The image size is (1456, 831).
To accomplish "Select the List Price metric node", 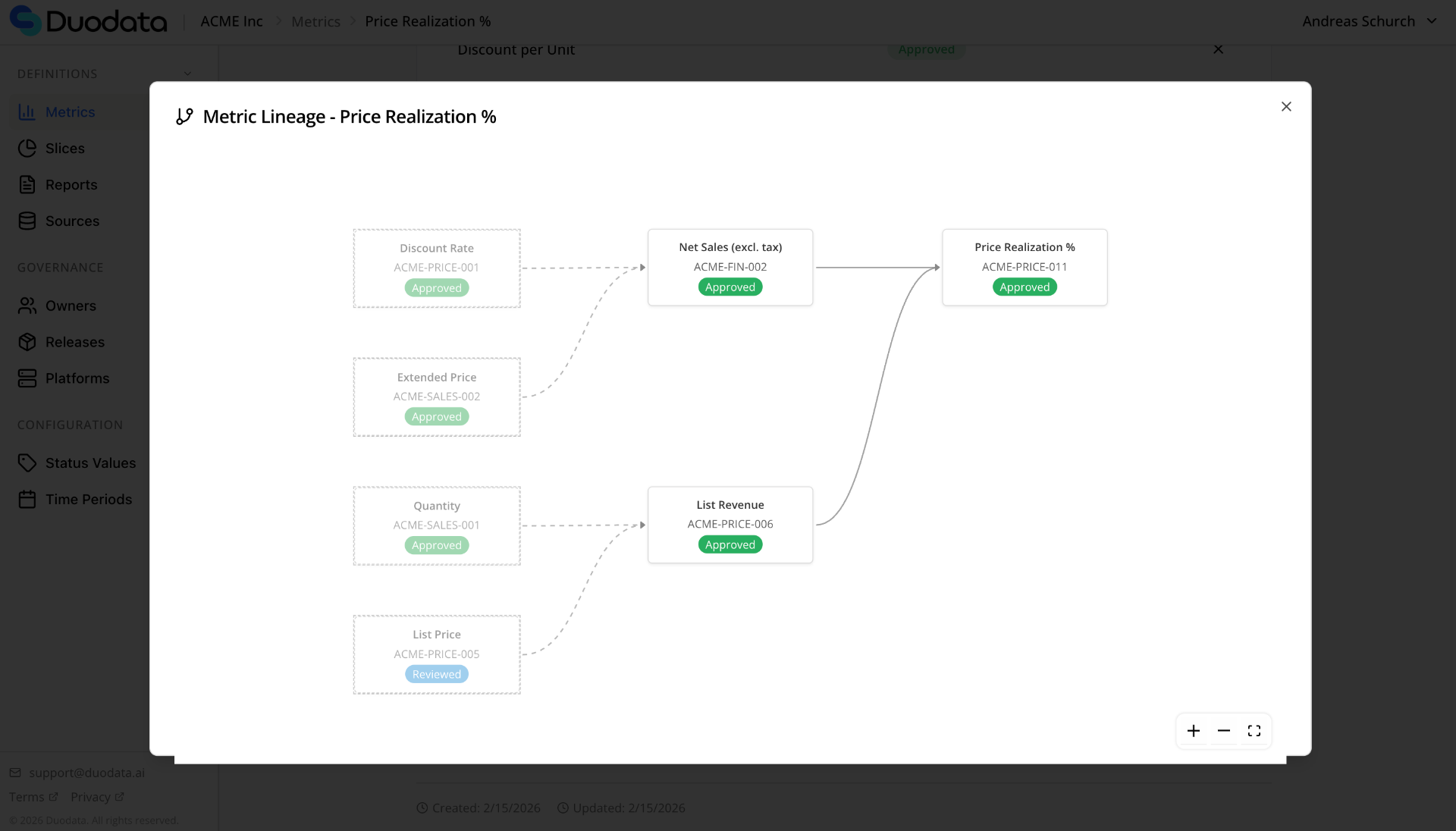I will [436, 654].
